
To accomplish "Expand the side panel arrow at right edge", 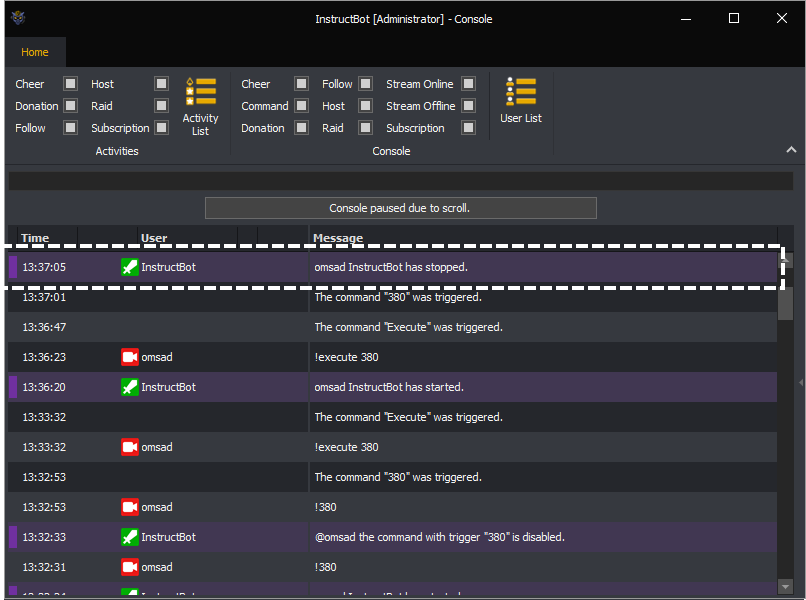I will [x=801, y=383].
